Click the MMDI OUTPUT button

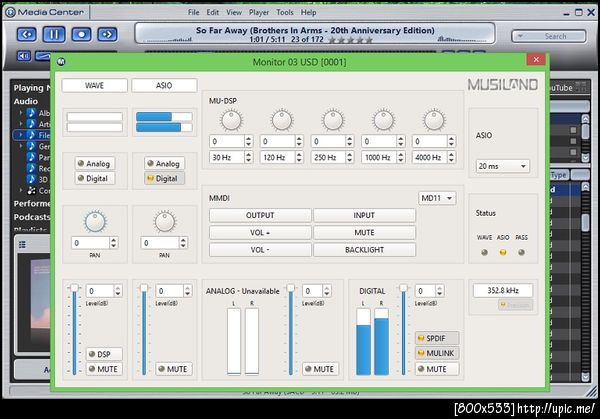pos(260,215)
